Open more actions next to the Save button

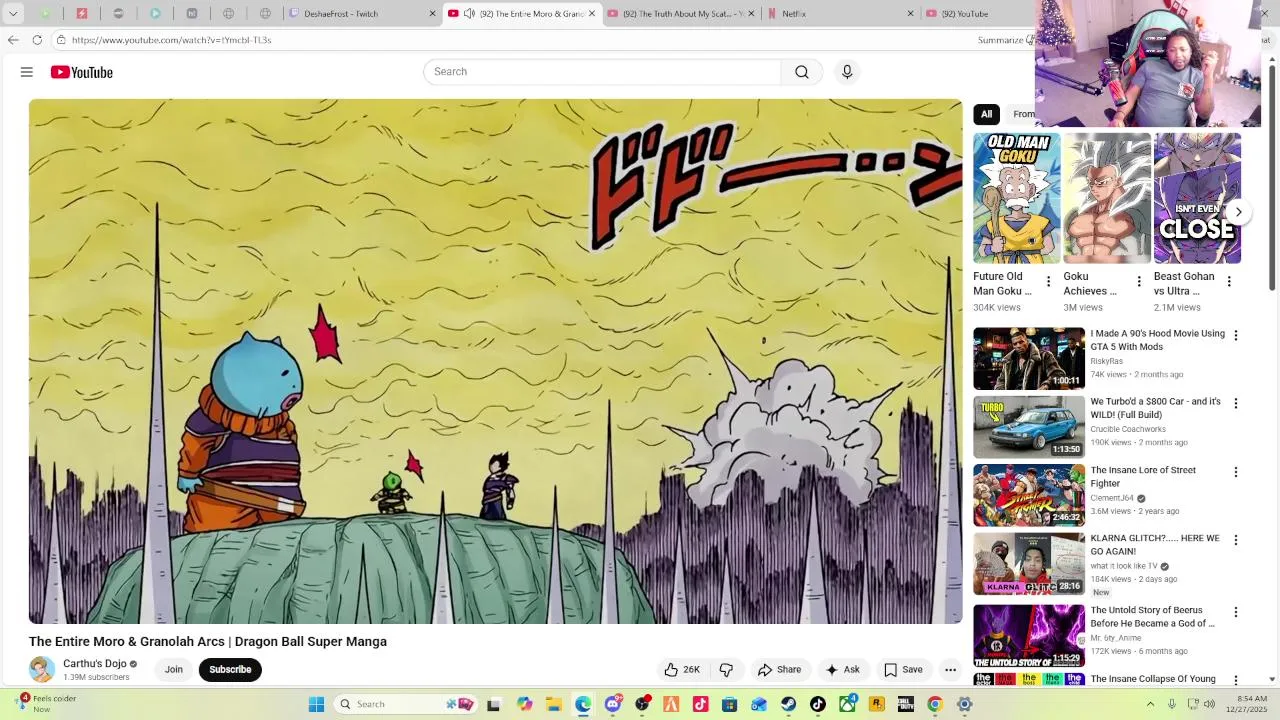(951, 670)
